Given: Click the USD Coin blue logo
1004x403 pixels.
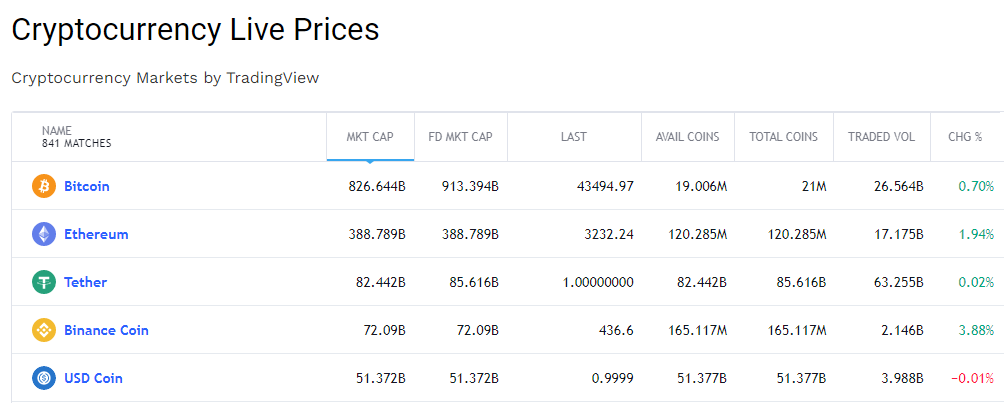Looking at the screenshot, I should pyautogui.click(x=44, y=379).
